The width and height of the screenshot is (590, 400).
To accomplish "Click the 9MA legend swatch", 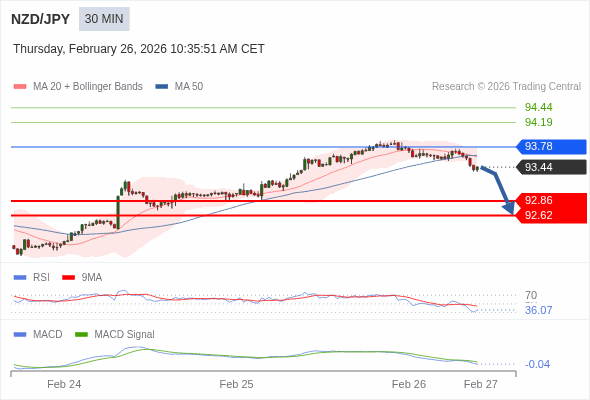I will (68, 278).
